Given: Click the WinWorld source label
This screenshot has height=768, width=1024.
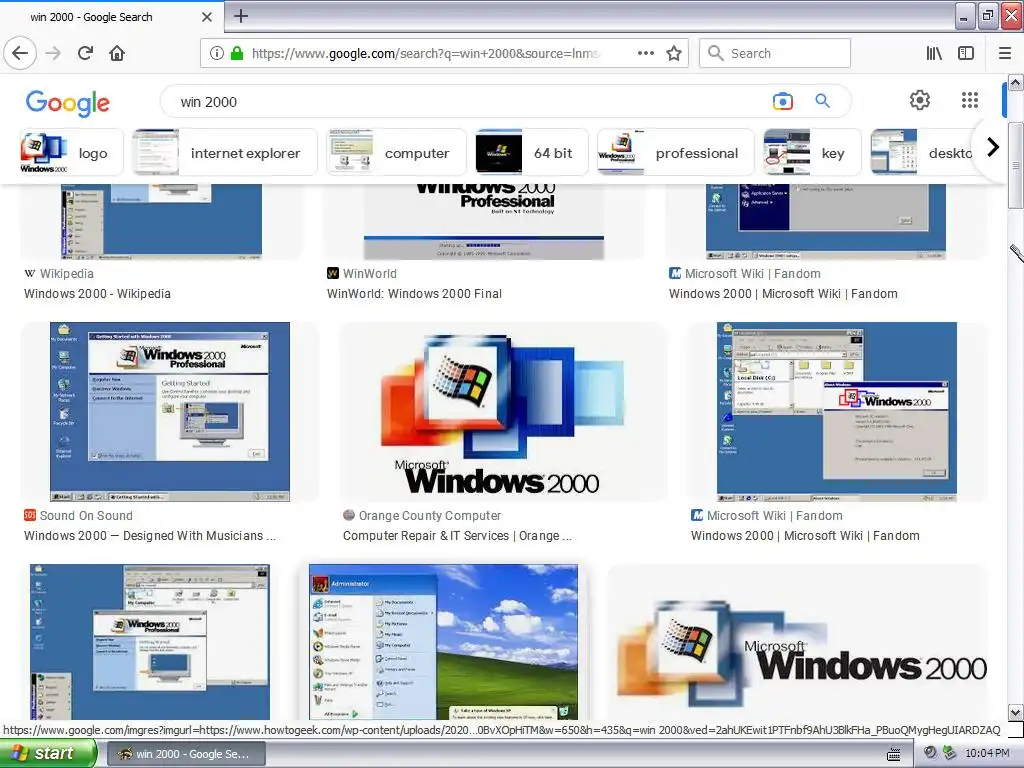Looking at the screenshot, I should pyautogui.click(x=370, y=274).
